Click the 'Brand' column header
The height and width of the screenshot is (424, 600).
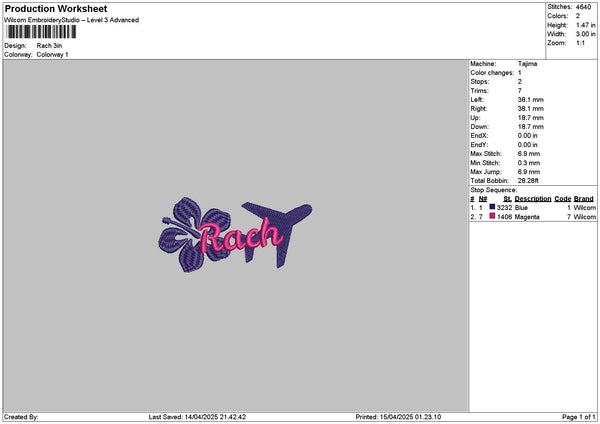click(584, 199)
